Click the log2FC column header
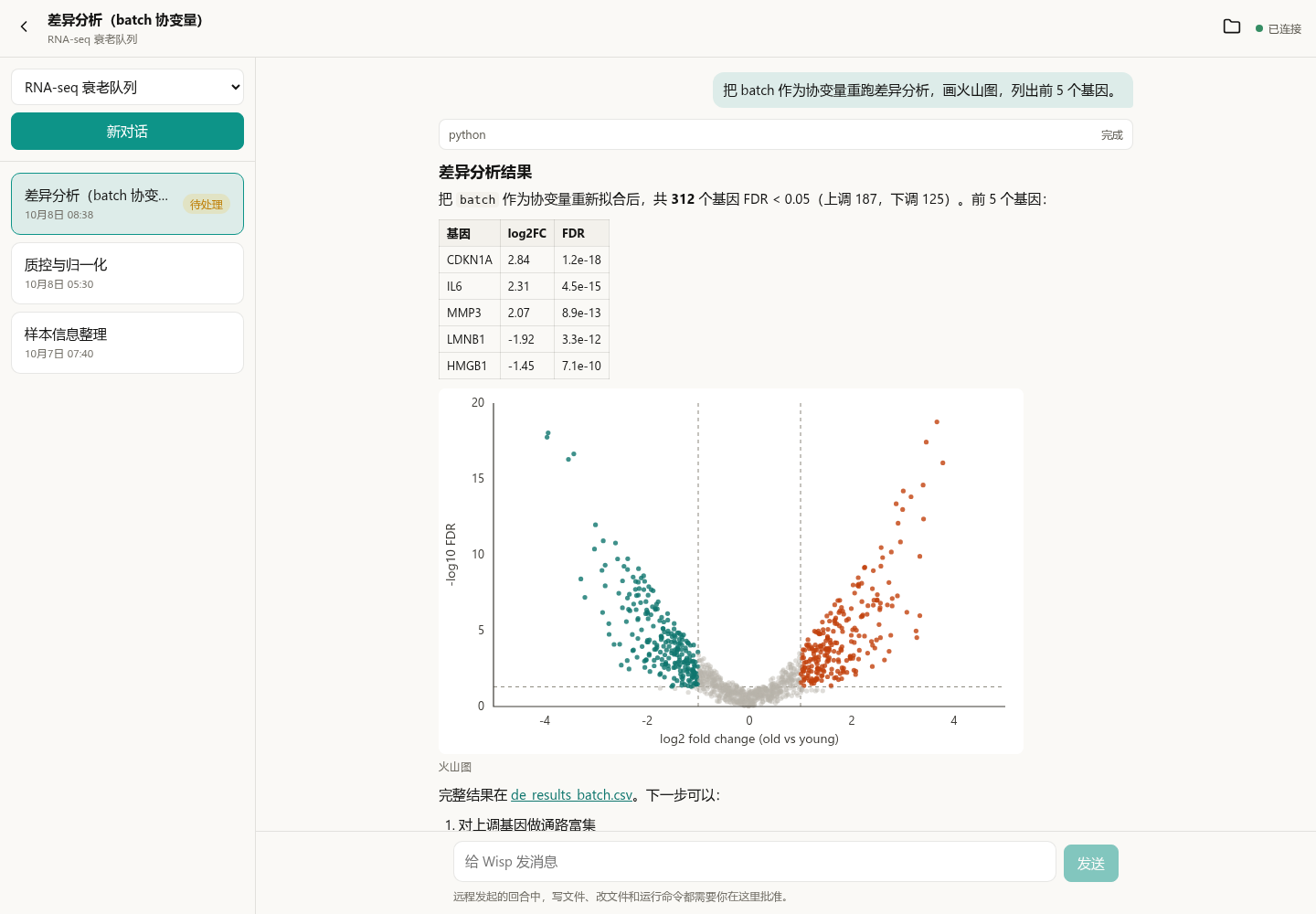This screenshot has width=1316, height=914. [527, 233]
